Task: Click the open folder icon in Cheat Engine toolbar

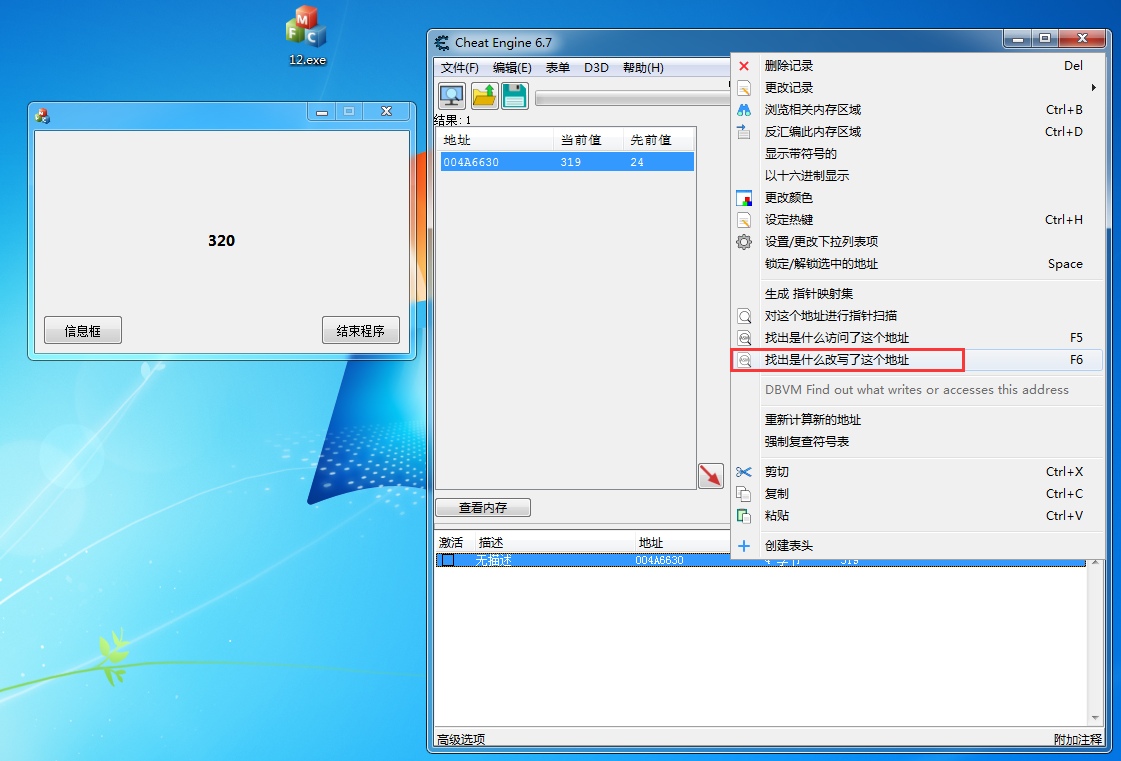Action: click(484, 96)
